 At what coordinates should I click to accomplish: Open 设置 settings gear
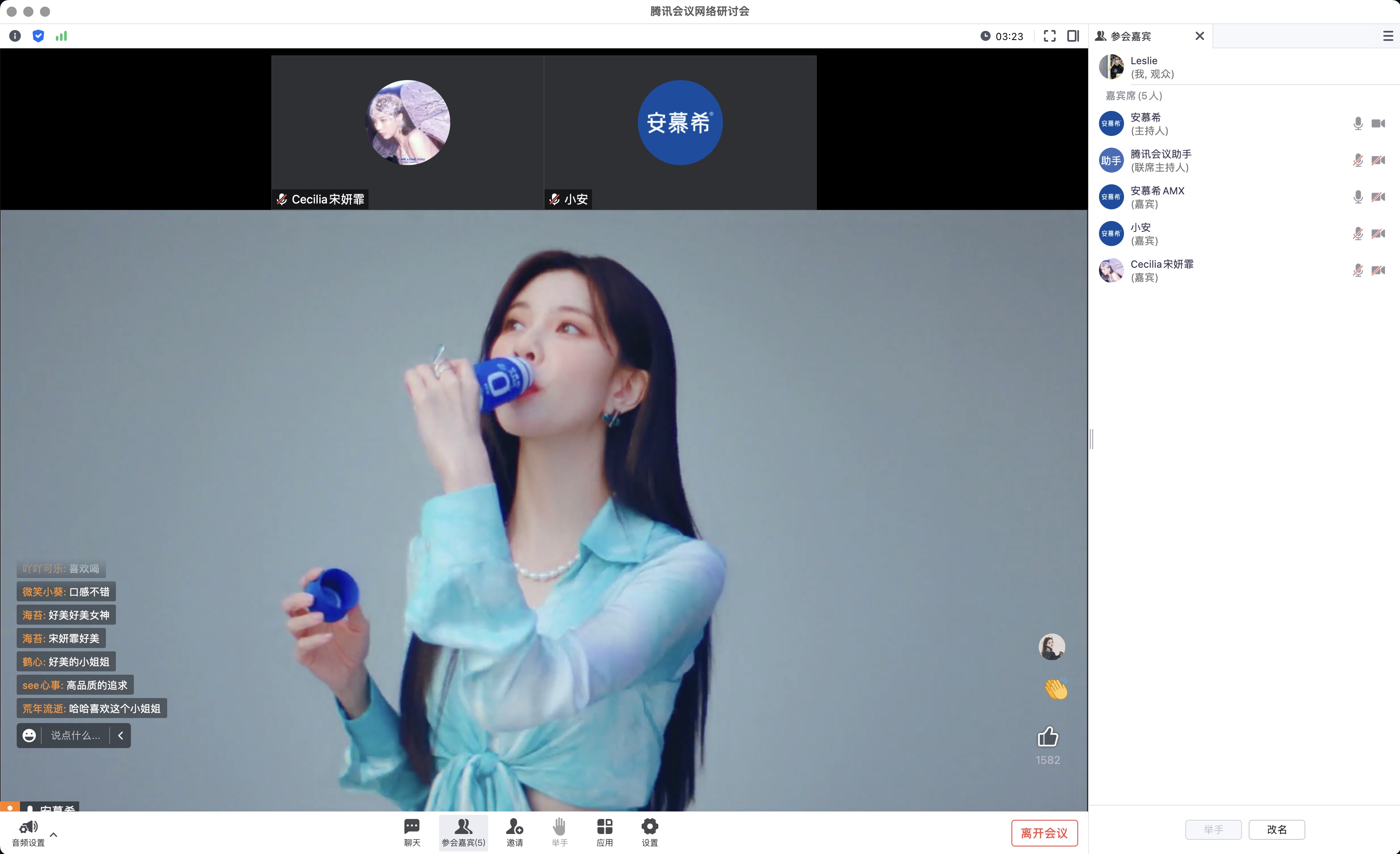point(650,832)
